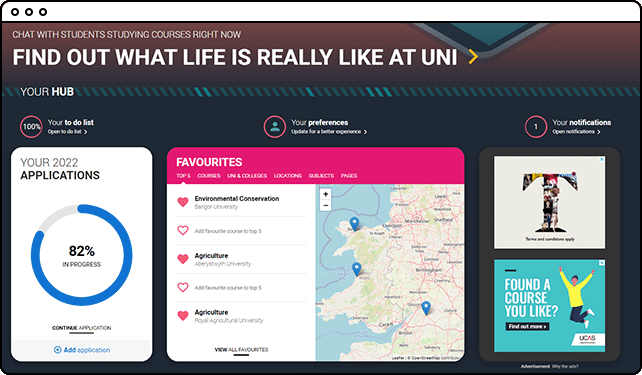Click the preferences profile icon
The width and height of the screenshot is (642, 375).
[275, 127]
